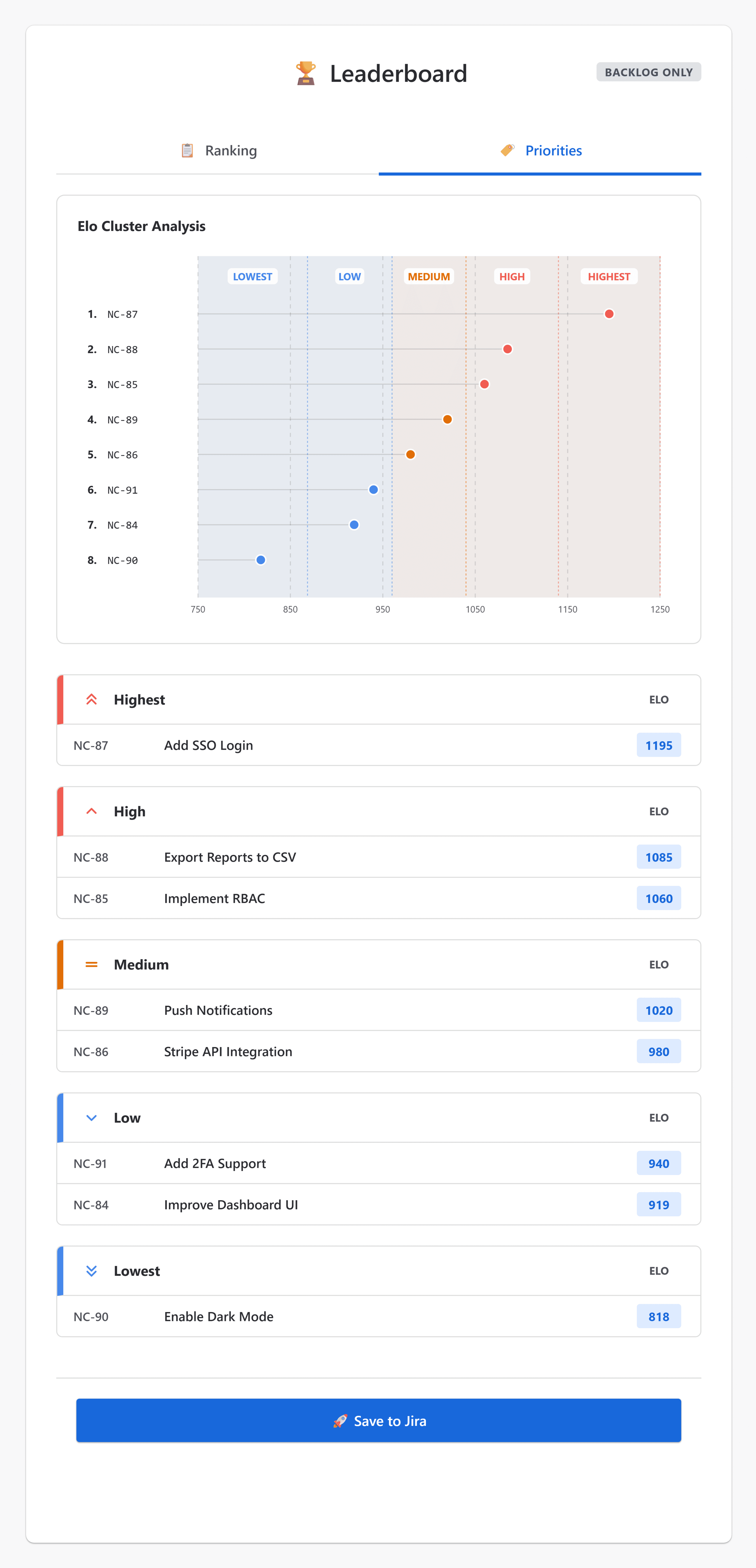Click the HIGHEST cluster label in chart
The width and height of the screenshot is (756, 1568).
pos(609,276)
